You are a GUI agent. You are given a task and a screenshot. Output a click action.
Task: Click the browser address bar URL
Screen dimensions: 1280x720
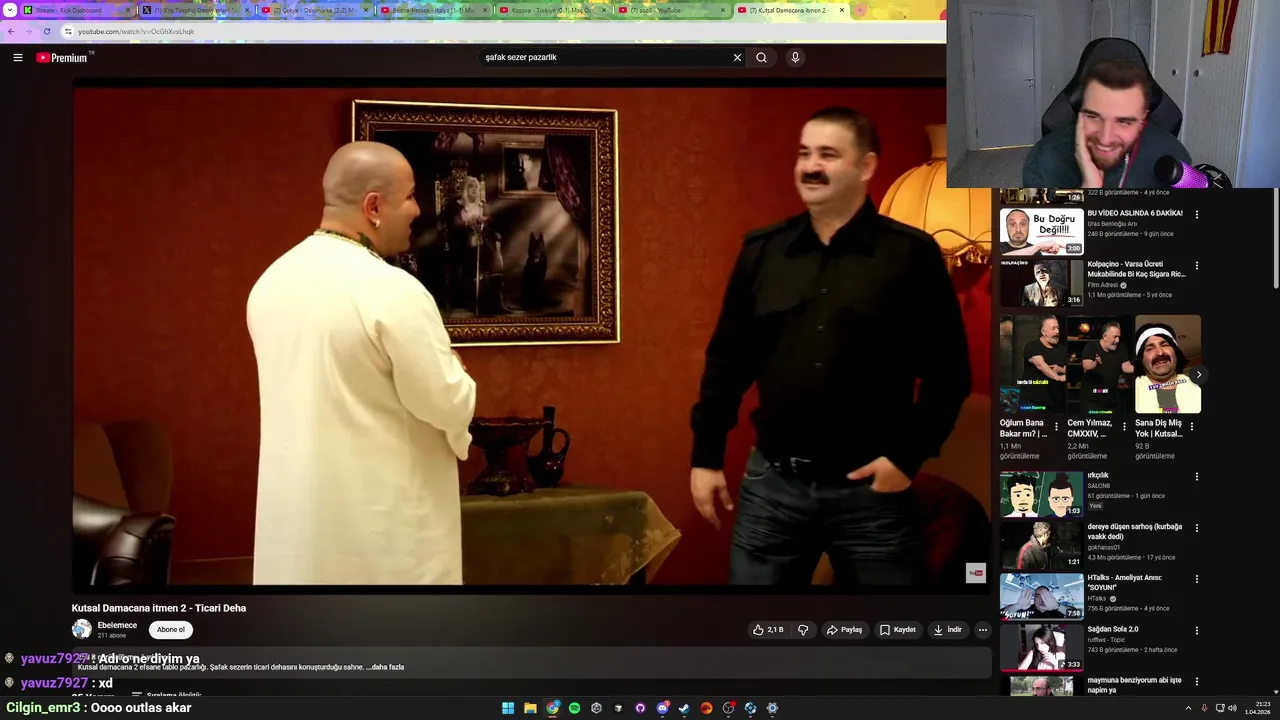pyautogui.click(x=136, y=31)
